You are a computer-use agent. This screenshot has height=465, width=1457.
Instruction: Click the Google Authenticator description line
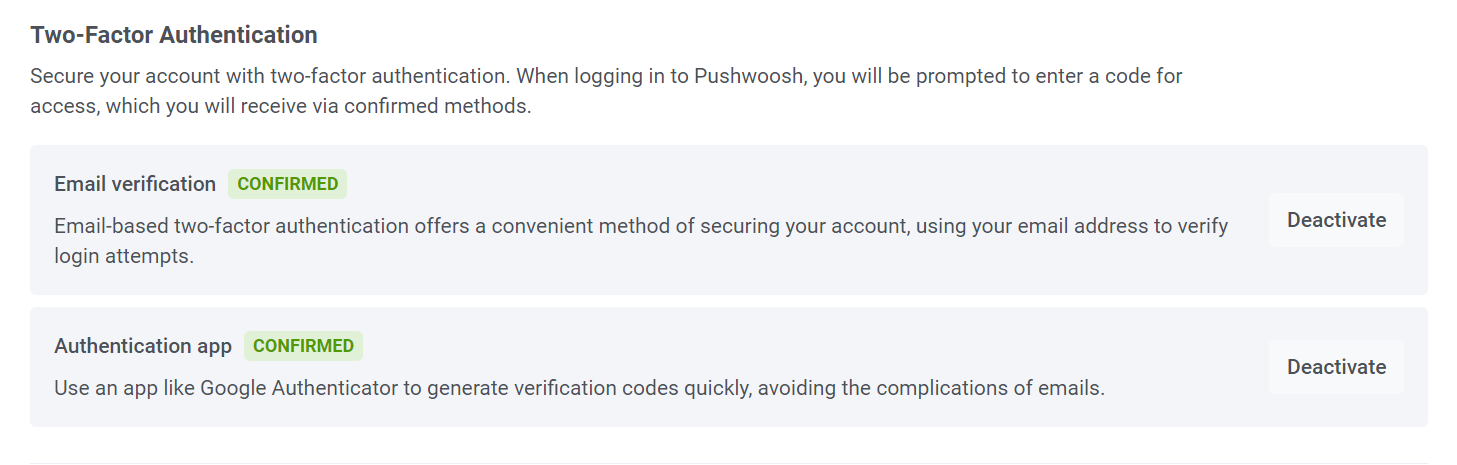click(579, 388)
